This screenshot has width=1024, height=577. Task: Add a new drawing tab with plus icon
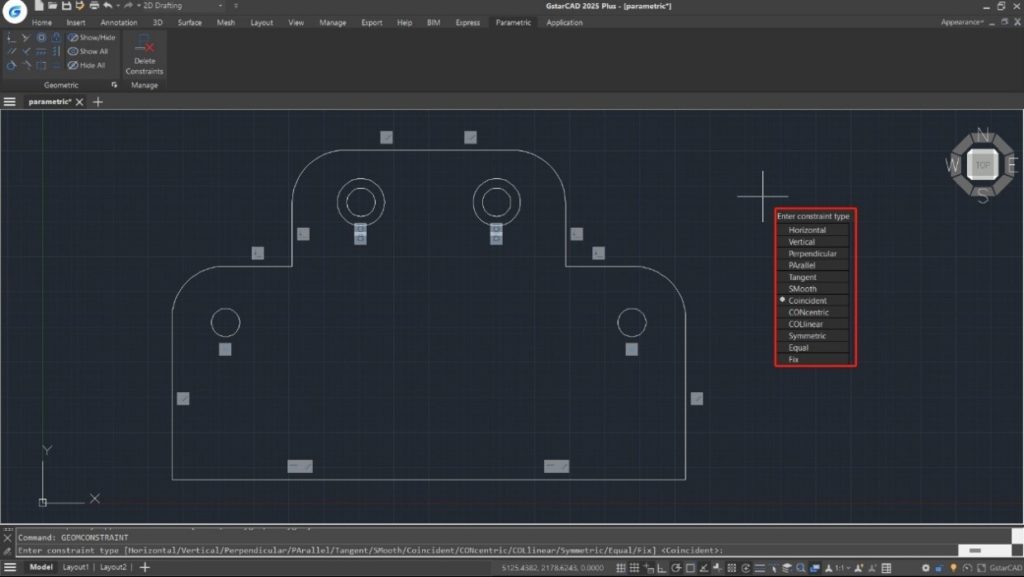click(x=98, y=101)
